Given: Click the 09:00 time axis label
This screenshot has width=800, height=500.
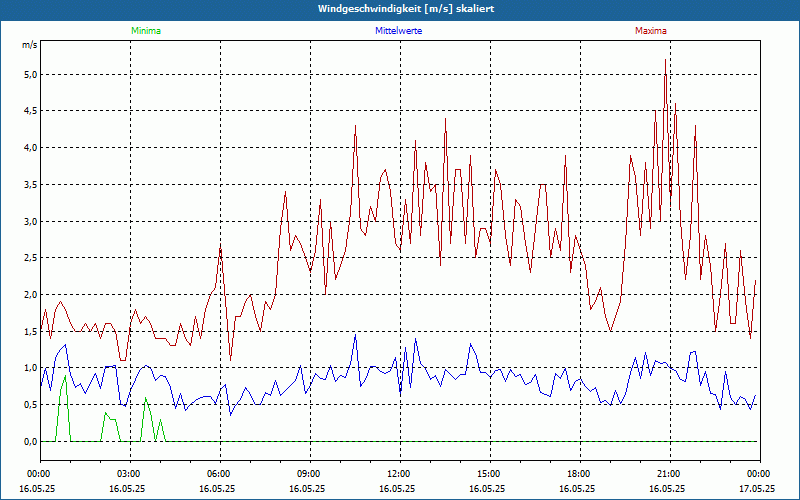Looking at the screenshot, I should [x=310, y=474].
